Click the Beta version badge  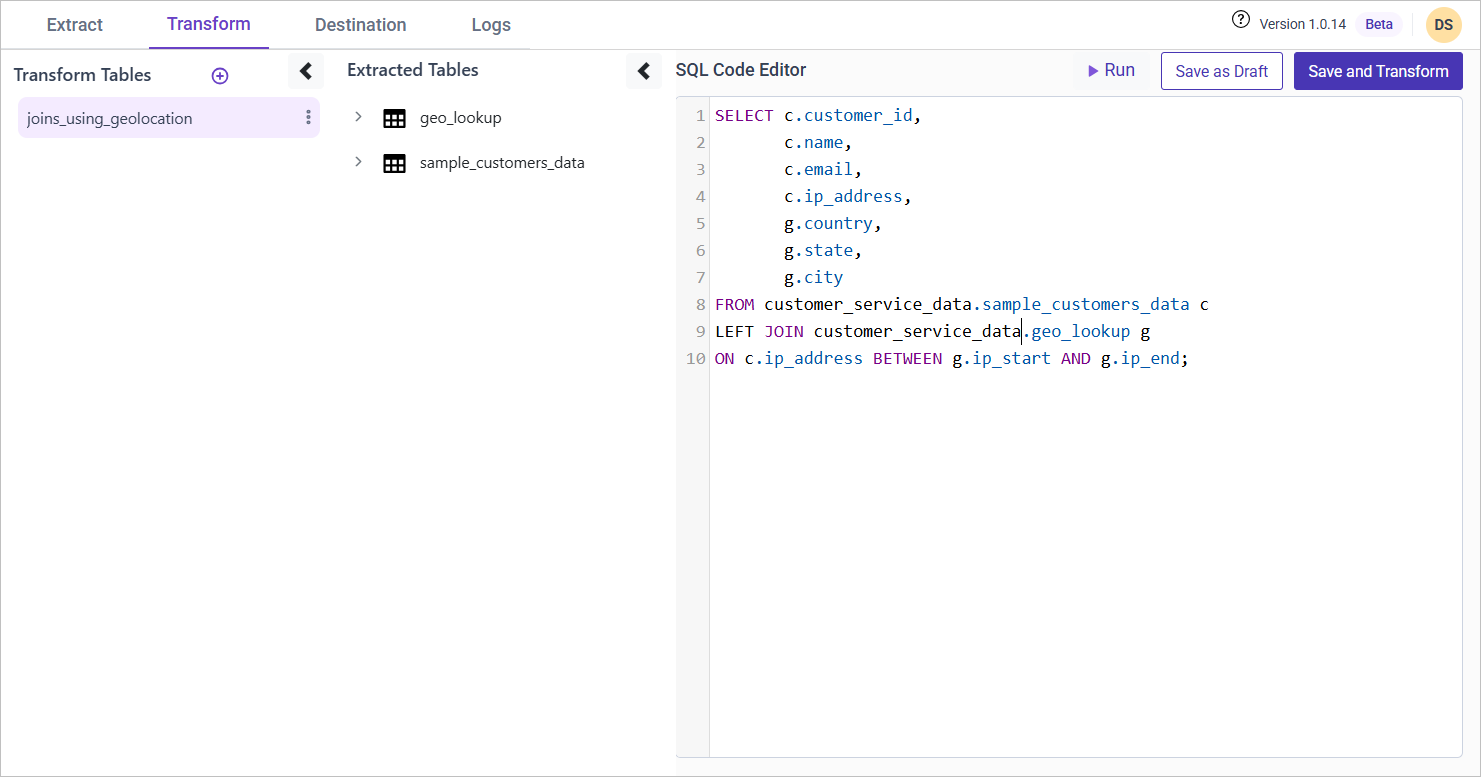tap(1378, 24)
